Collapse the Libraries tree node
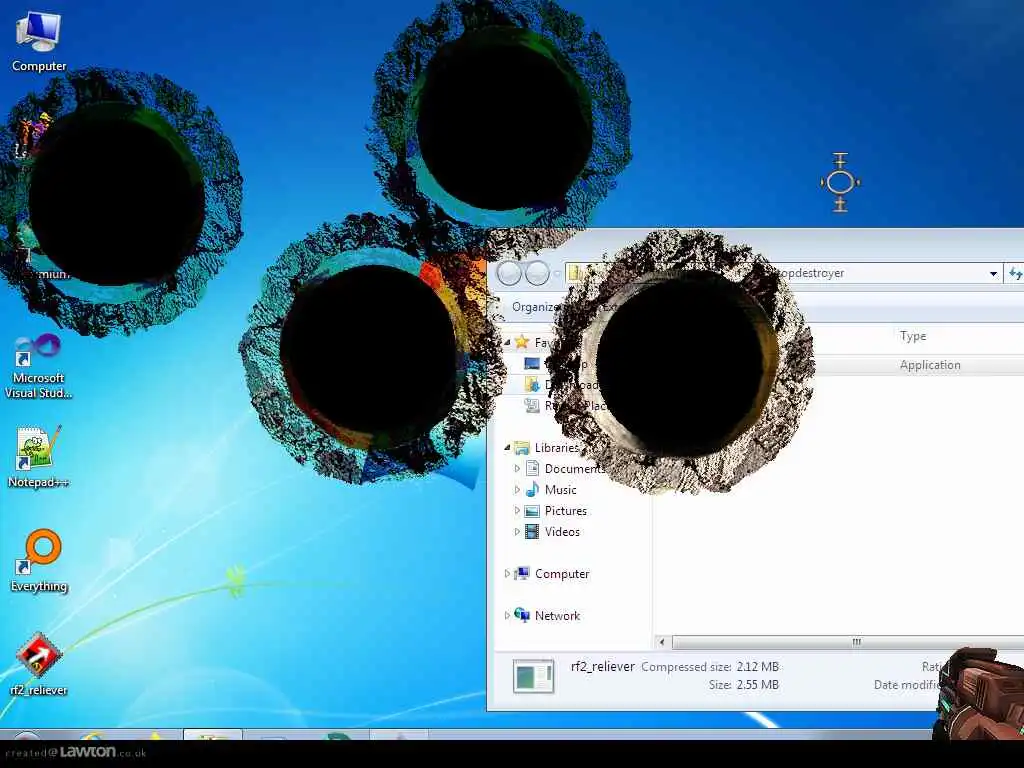The width and height of the screenshot is (1024, 768). point(507,447)
